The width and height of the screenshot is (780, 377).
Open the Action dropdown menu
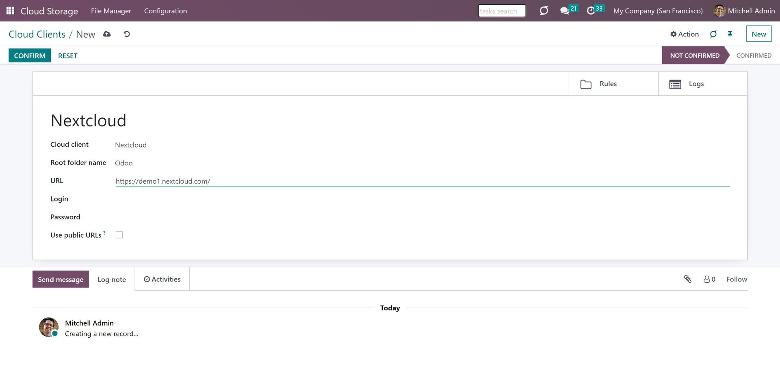[684, 34]
